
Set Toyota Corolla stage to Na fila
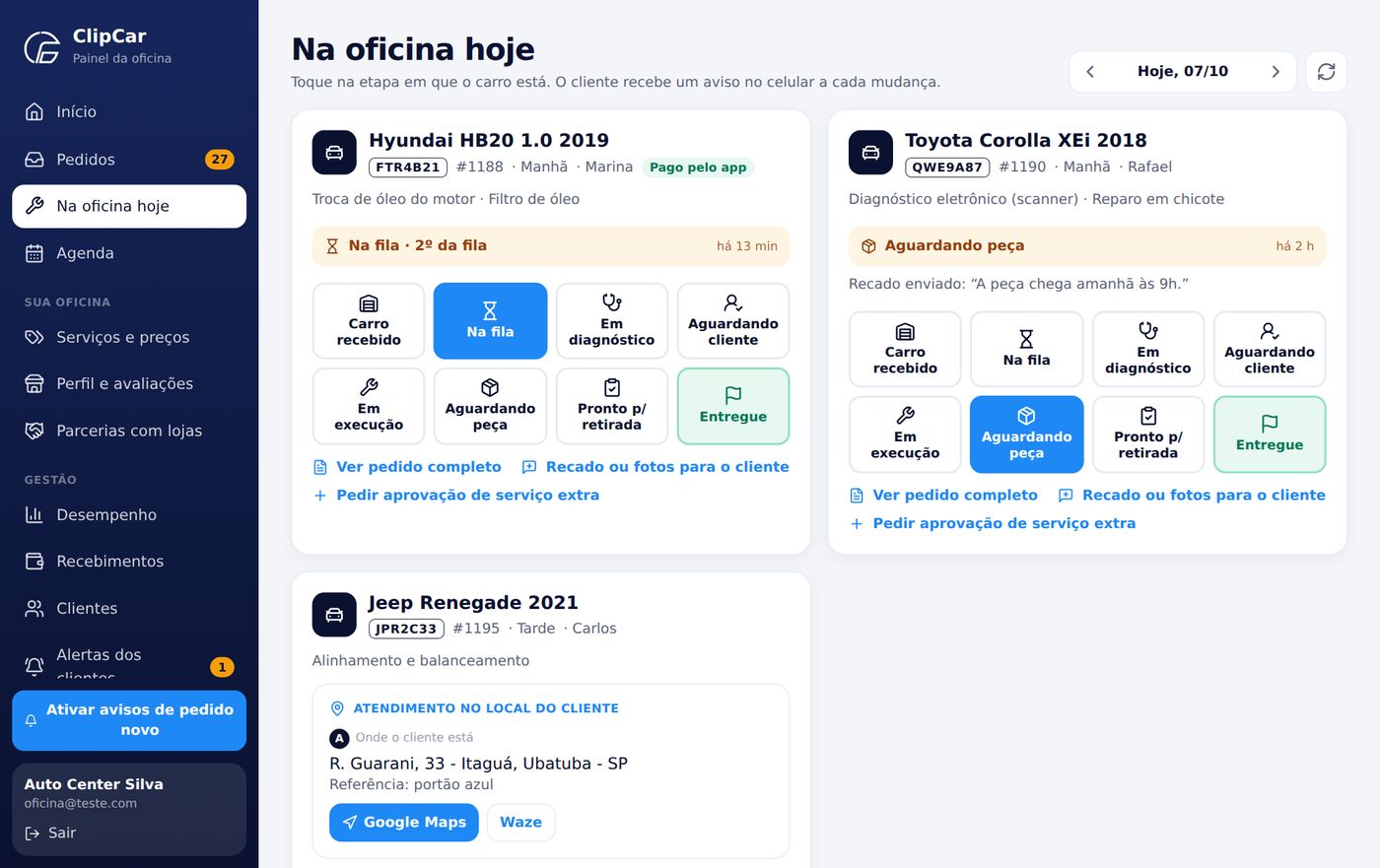tap(1026, 350)
